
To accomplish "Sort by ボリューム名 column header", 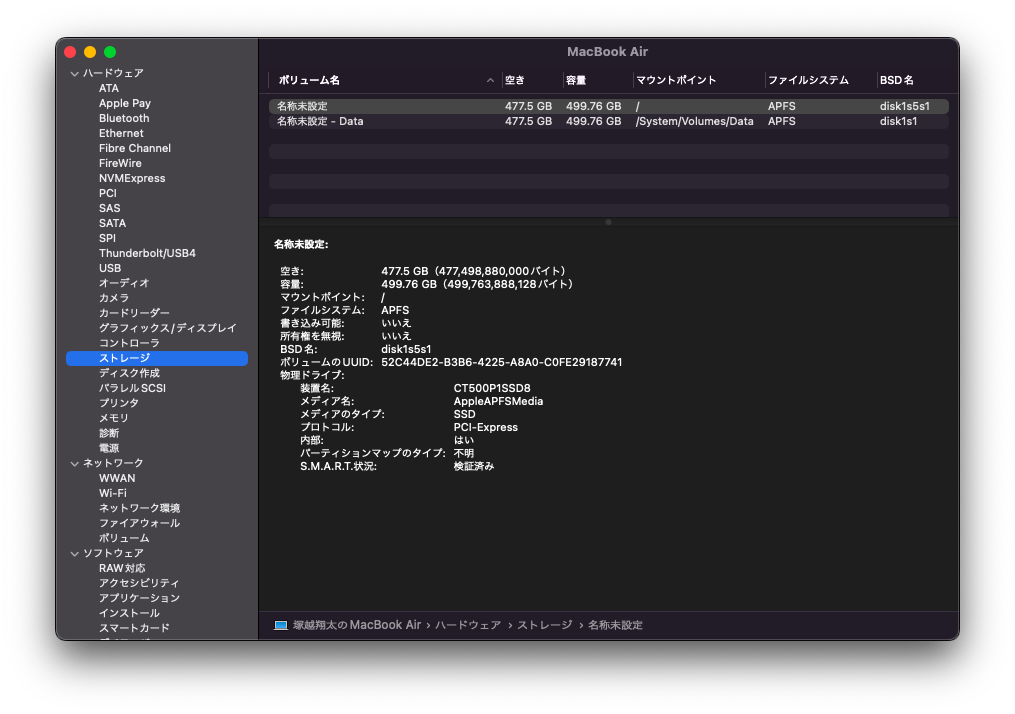I will pos(309,80).
